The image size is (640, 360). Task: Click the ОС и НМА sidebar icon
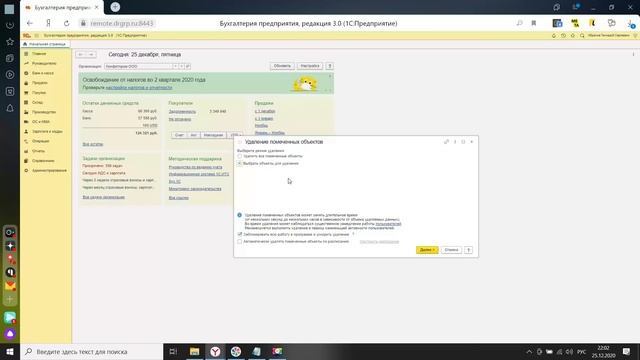[x=26, y=122]
